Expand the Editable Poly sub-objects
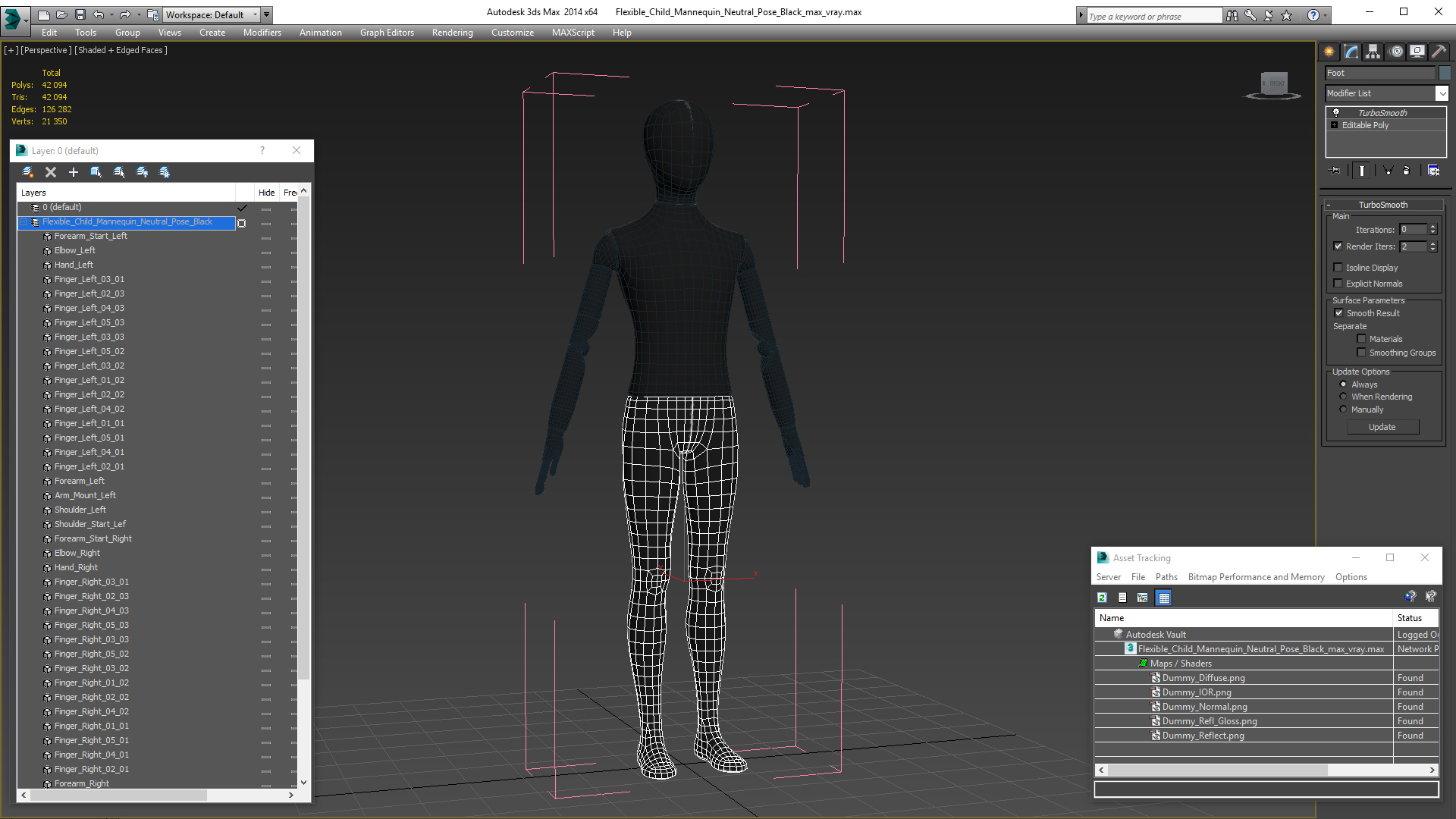The width and height of the screenshot is (1456, 819). click(x=1335, y=125)
